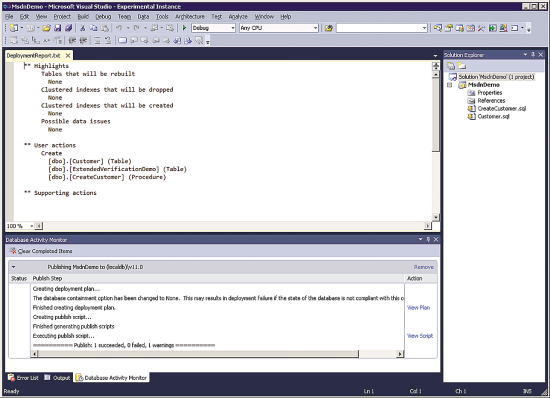Click the editor scroll-down arrow
The height and width of the screenshot is (398, 550).
coord(436,217)
